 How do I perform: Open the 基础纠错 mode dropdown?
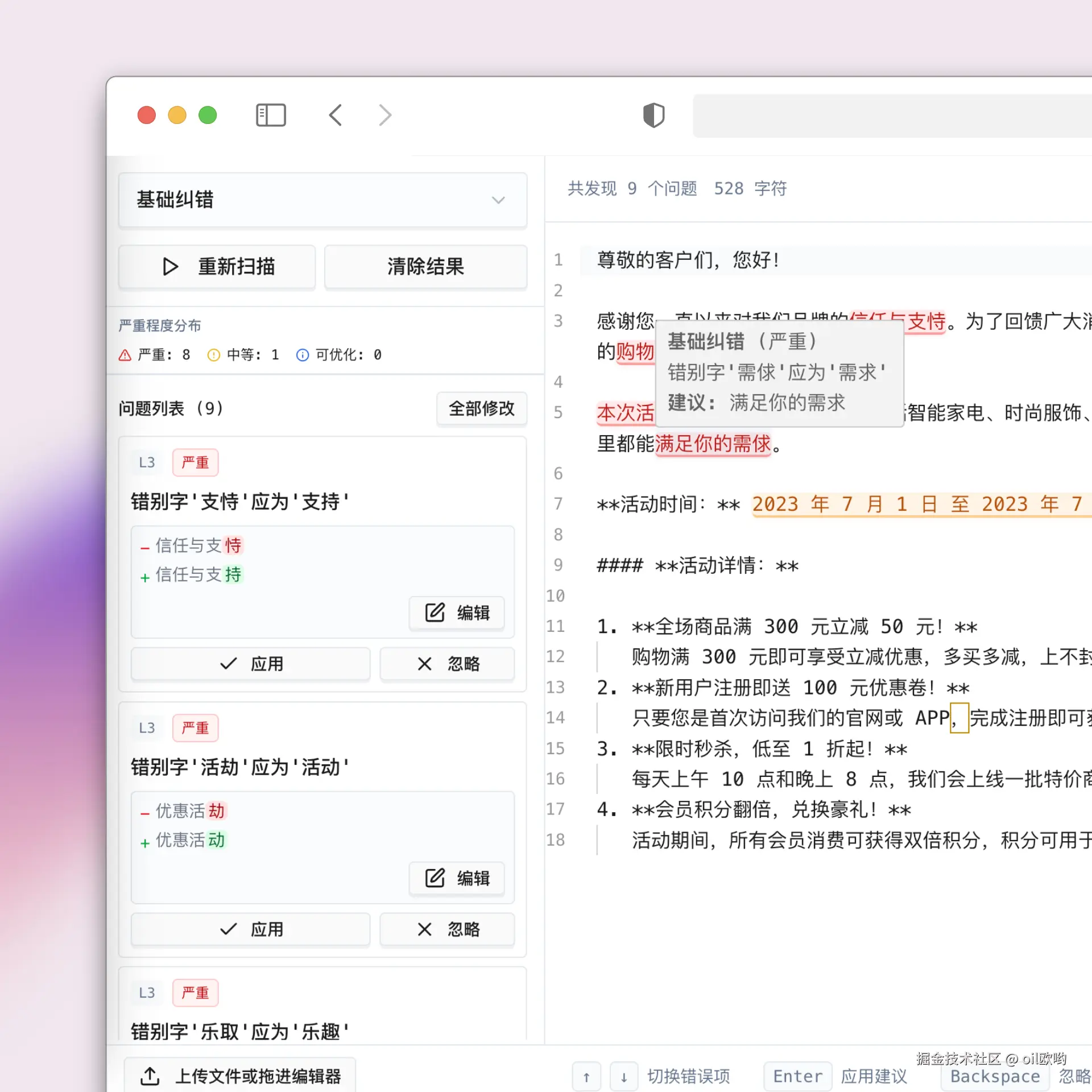tap(322, 200)
